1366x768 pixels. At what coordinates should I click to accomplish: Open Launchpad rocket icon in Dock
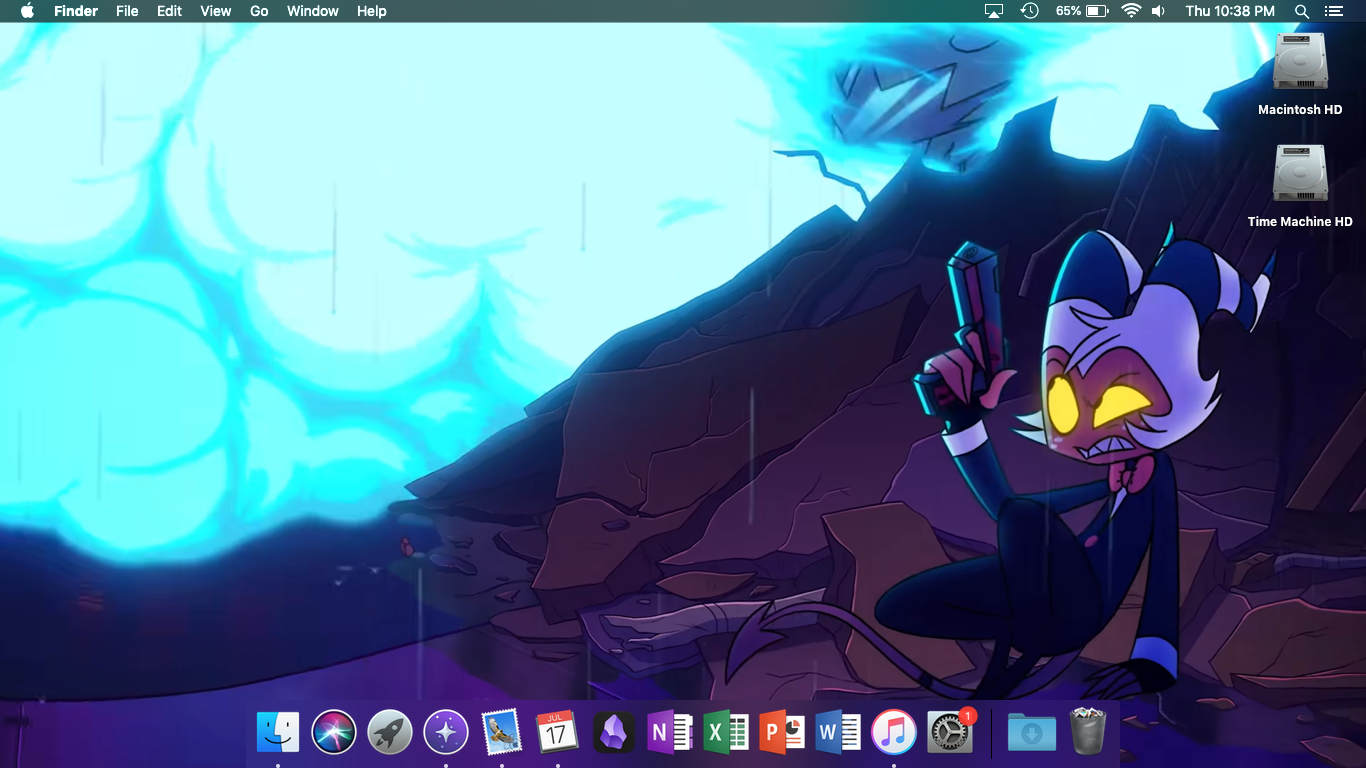390,733
